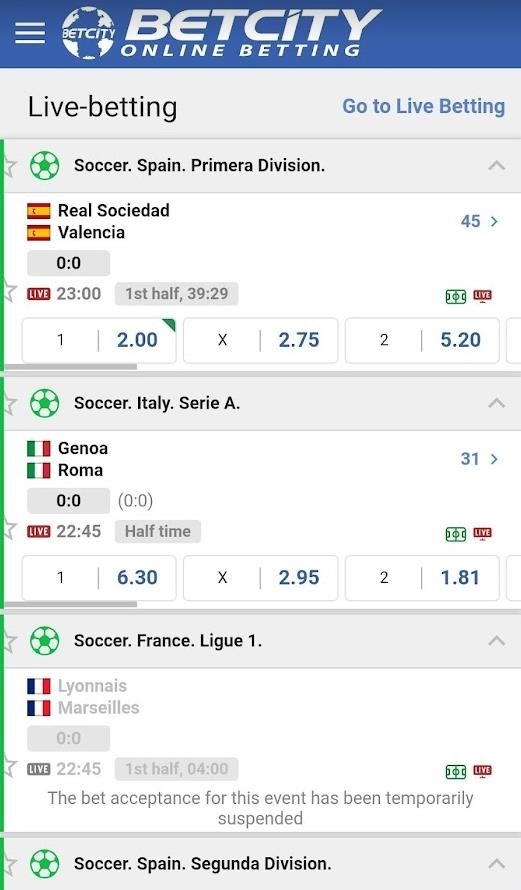
Task: Tap the Betcity globe logo
Action: [x=88, y=33]
